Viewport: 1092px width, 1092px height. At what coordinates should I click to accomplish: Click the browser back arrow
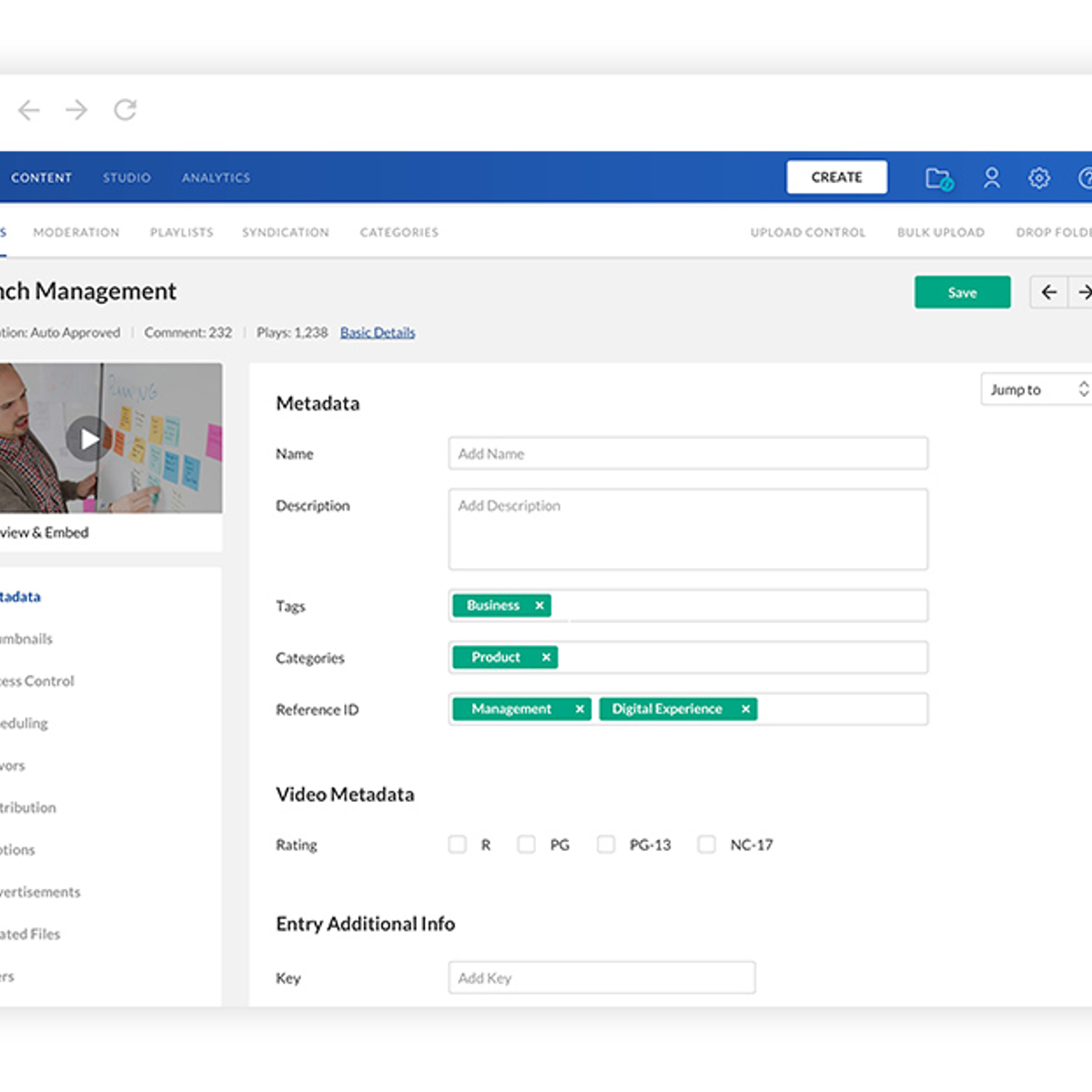29,110
